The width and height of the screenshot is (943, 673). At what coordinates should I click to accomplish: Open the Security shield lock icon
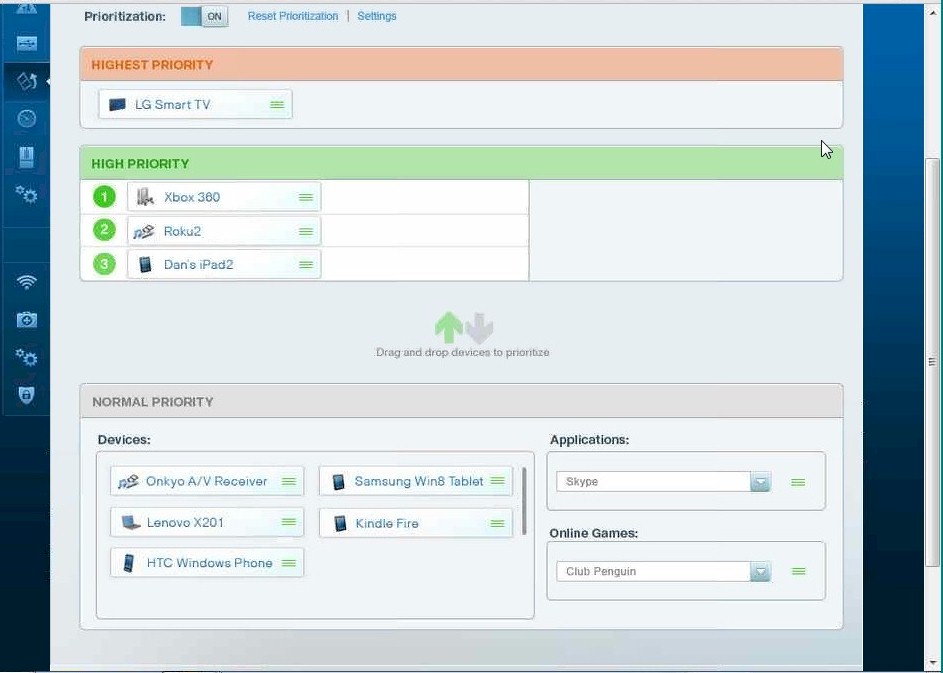click(26, 395)
